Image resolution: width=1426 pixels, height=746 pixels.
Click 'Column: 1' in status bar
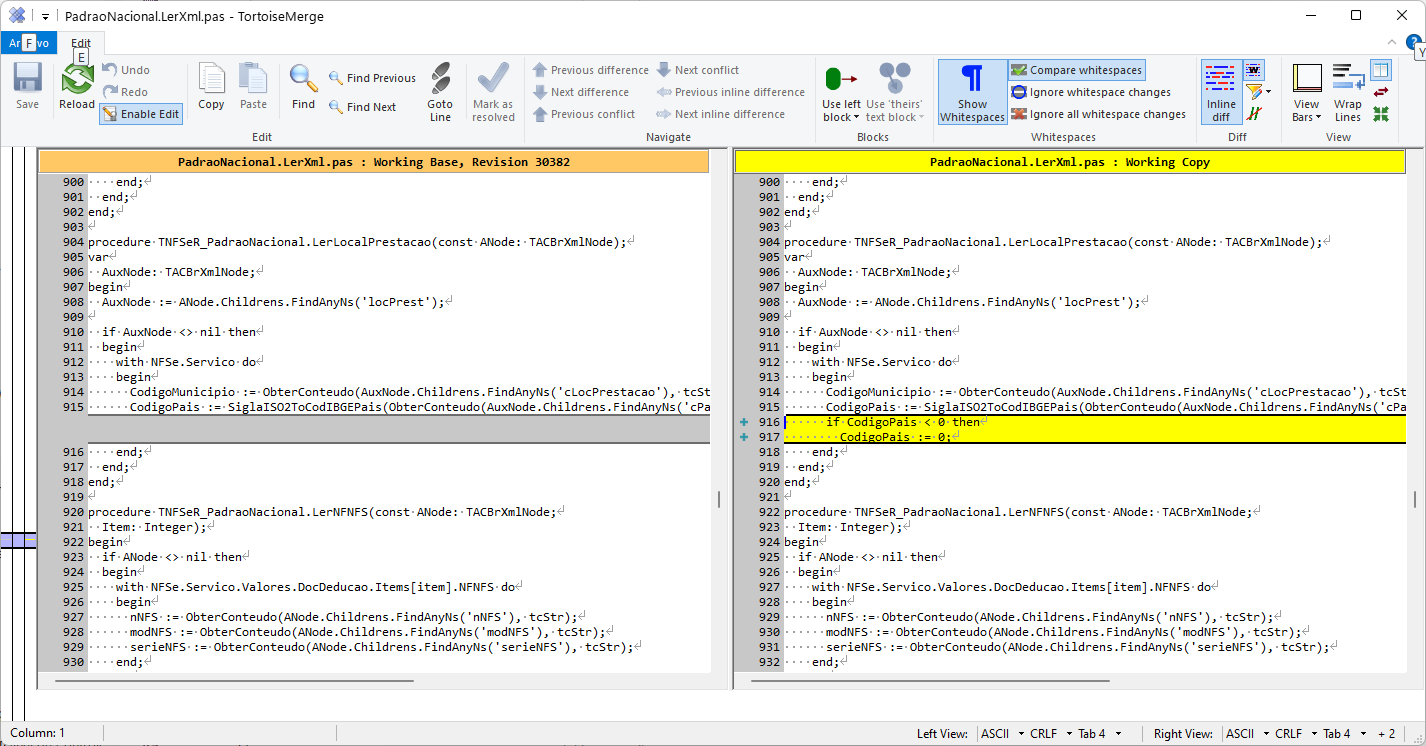pos(38,734)
